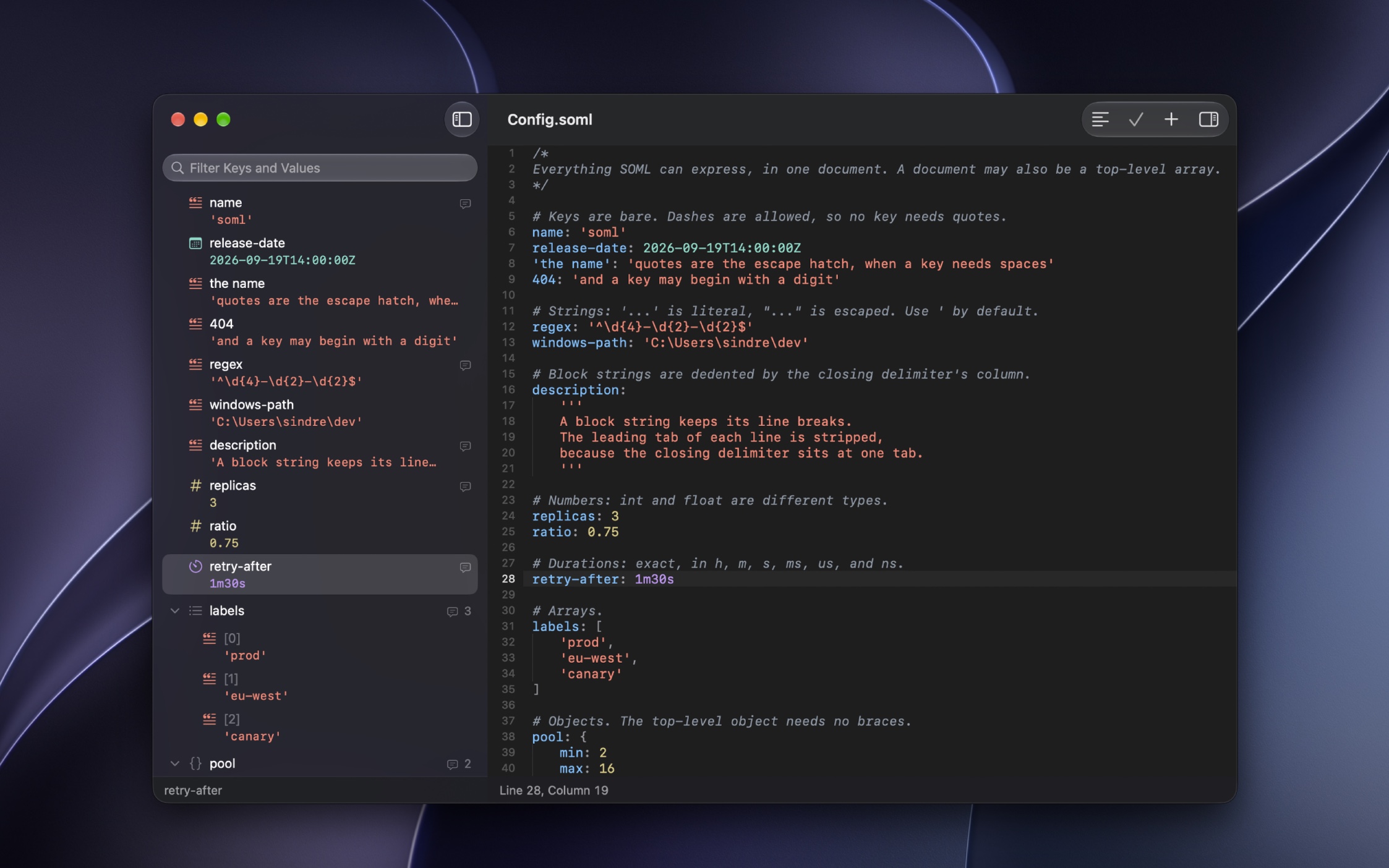The width and height of the screenshot is (1389, 868).
Task: Collapse the pool object chevron
Action: (175, 764)
